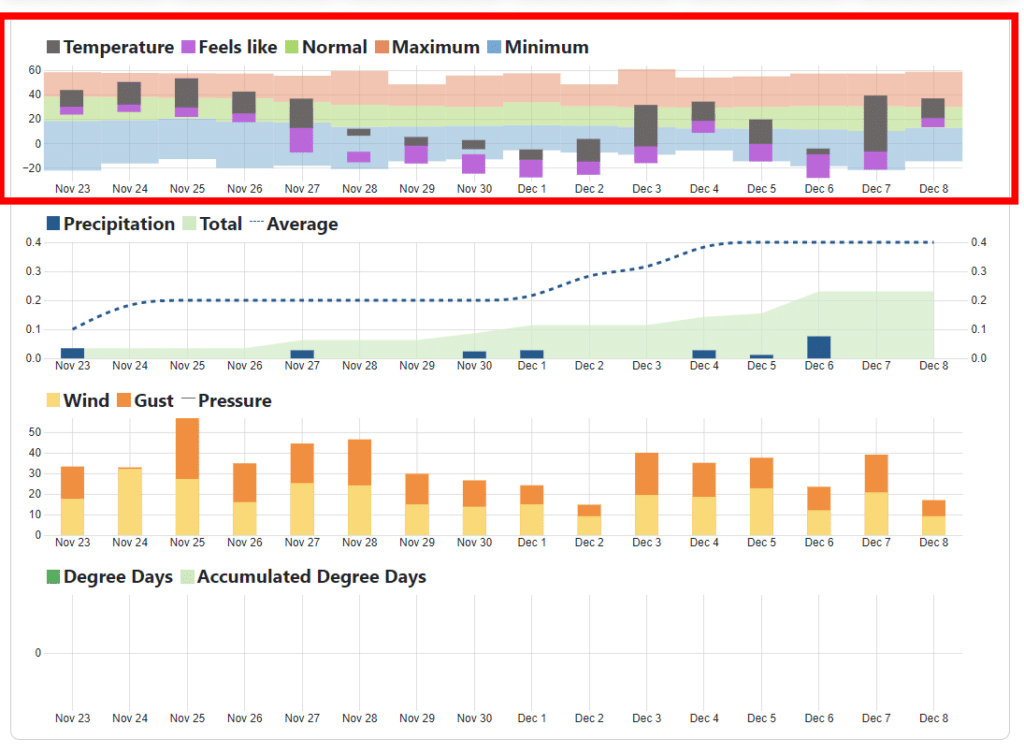Click the Maximum legend color swatch
Screen dimensions: 1024x754
(x=381, y=47)
